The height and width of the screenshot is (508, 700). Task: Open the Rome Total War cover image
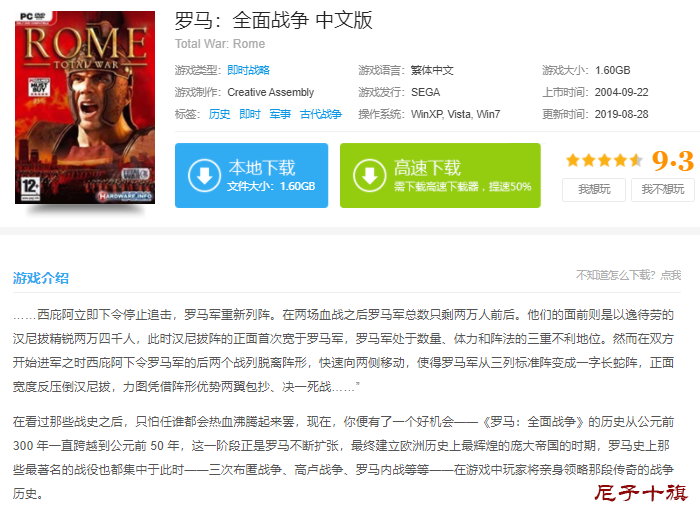coord(85,108)
